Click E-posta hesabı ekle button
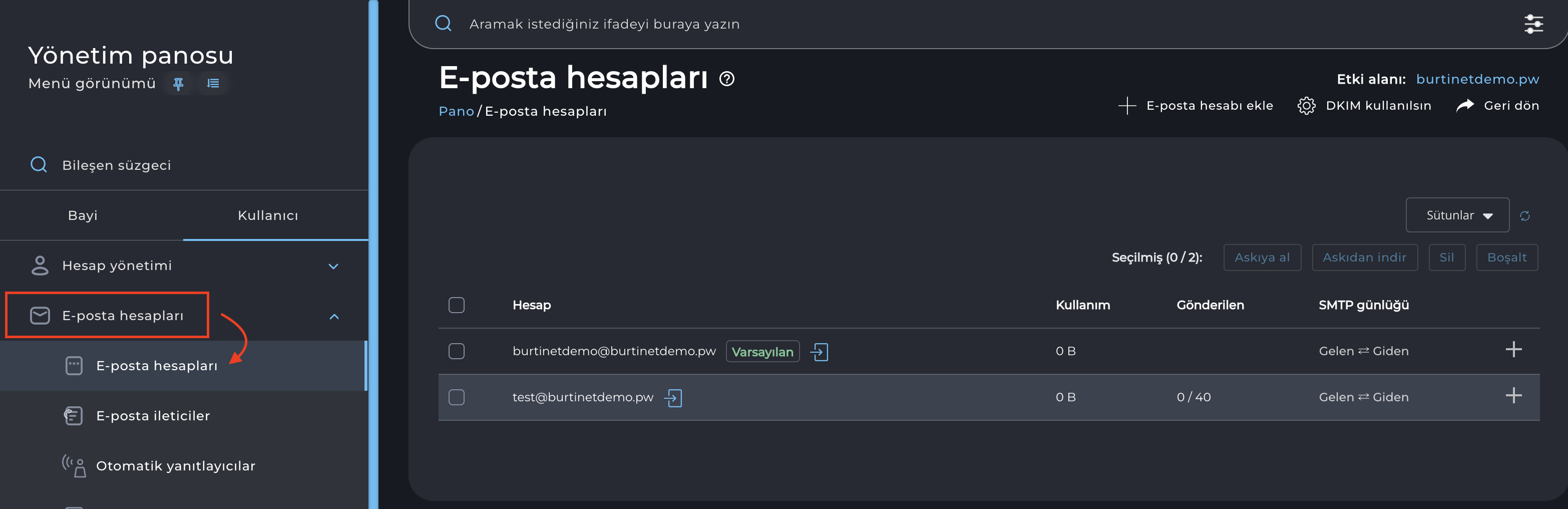The width and height of the screenshot is (1568, 509). pyautogui.click(x=1196, y=106)
